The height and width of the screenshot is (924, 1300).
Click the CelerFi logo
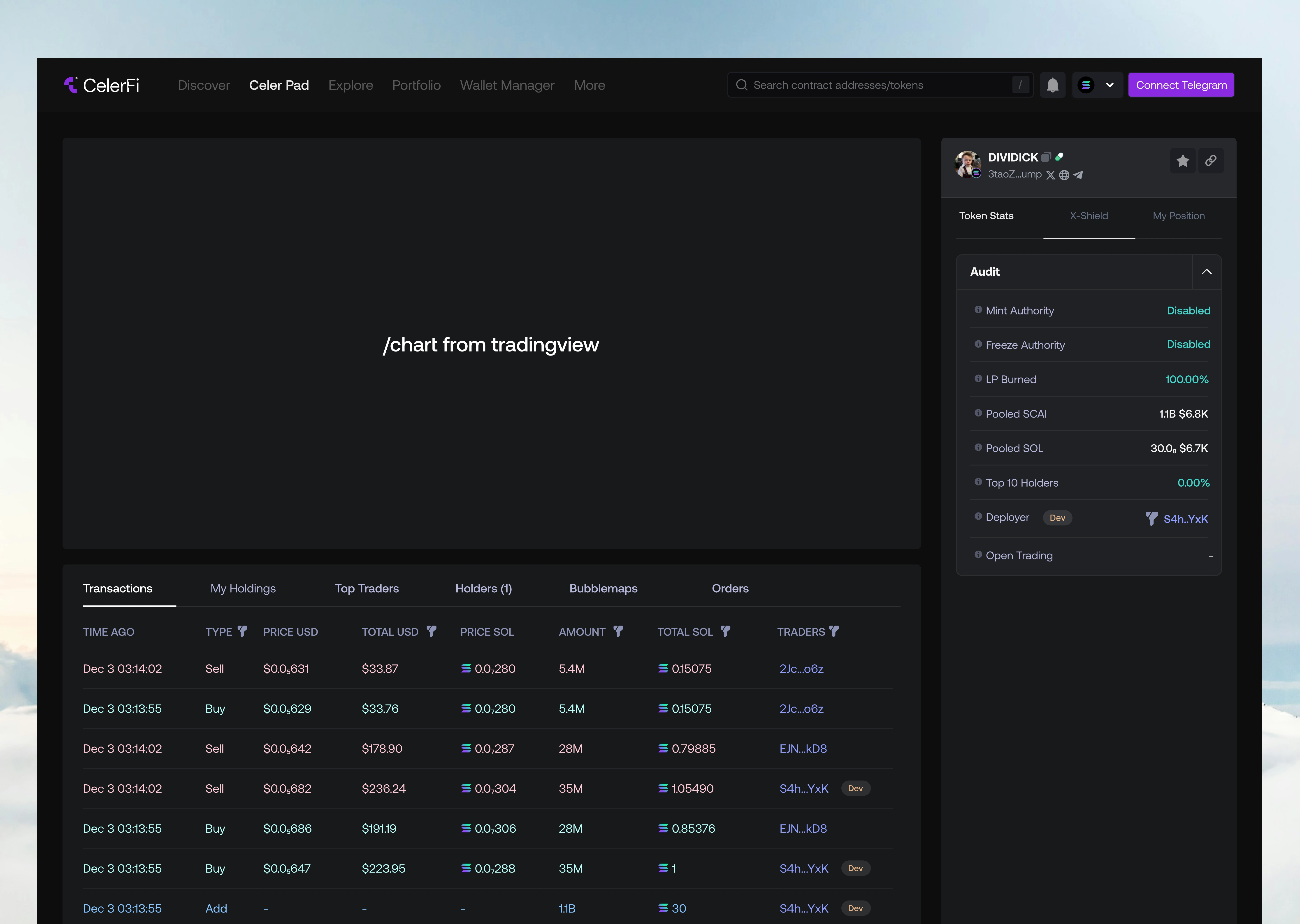[x=101, y=85]
